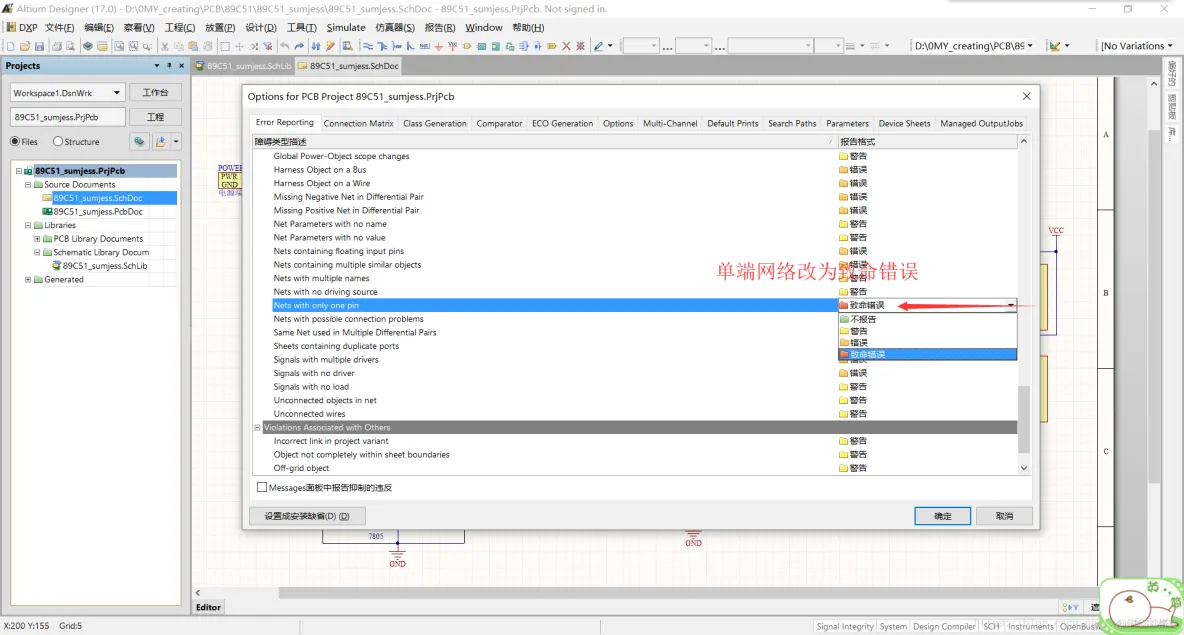The width and height of the screenshot is (1184, 635).
Task: Select the Place Part tool
Action: click(x=467, y=46)
